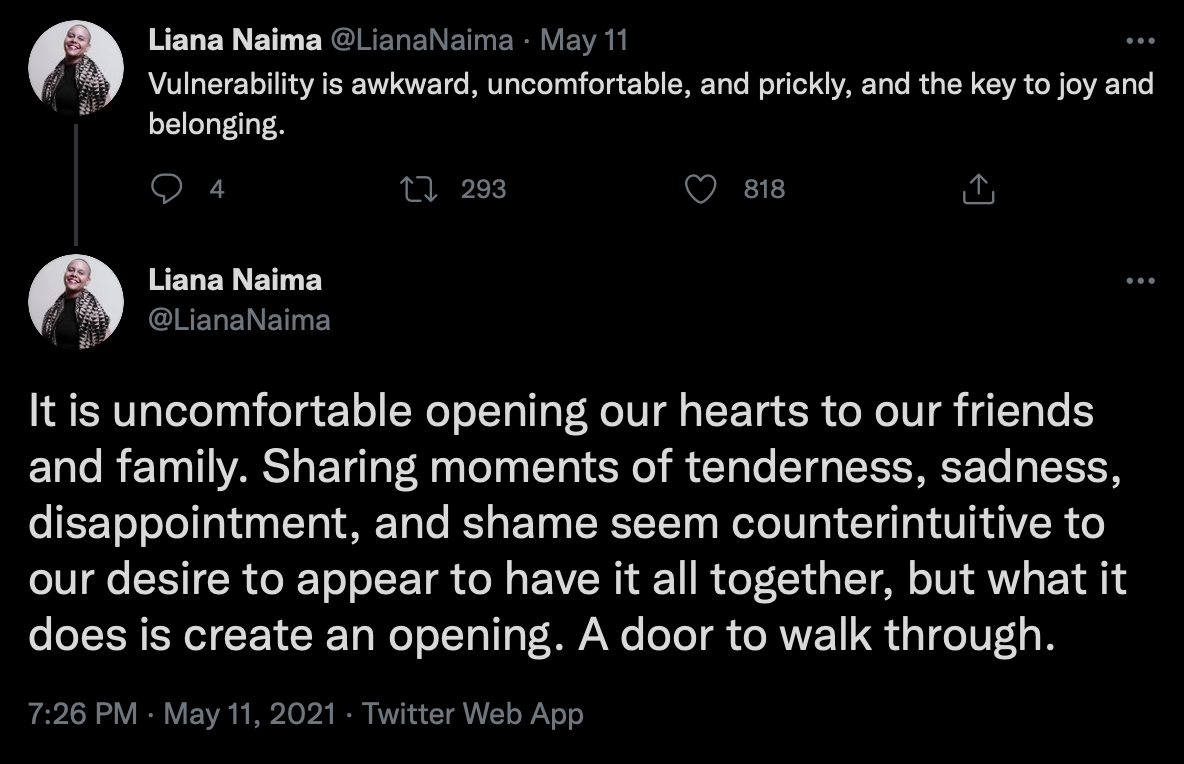Click the @LianaNaima handle under the second name
This screenshot has height=764, width=1184.
(x=239, y=319)
